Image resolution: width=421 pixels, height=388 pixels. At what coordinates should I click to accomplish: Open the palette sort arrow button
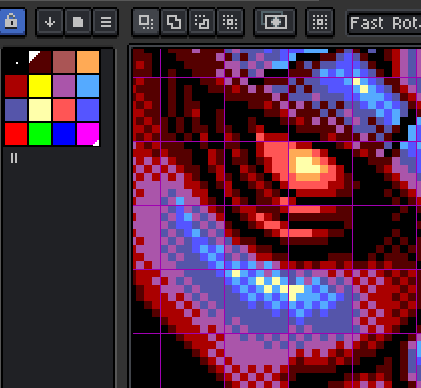[50, 22]
